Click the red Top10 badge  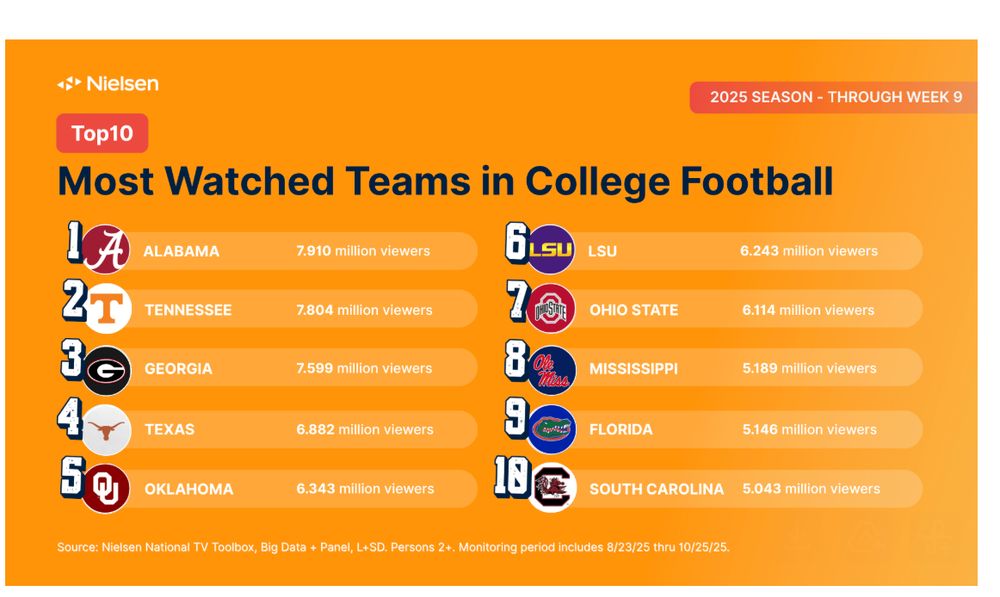(x=102, y=133)
